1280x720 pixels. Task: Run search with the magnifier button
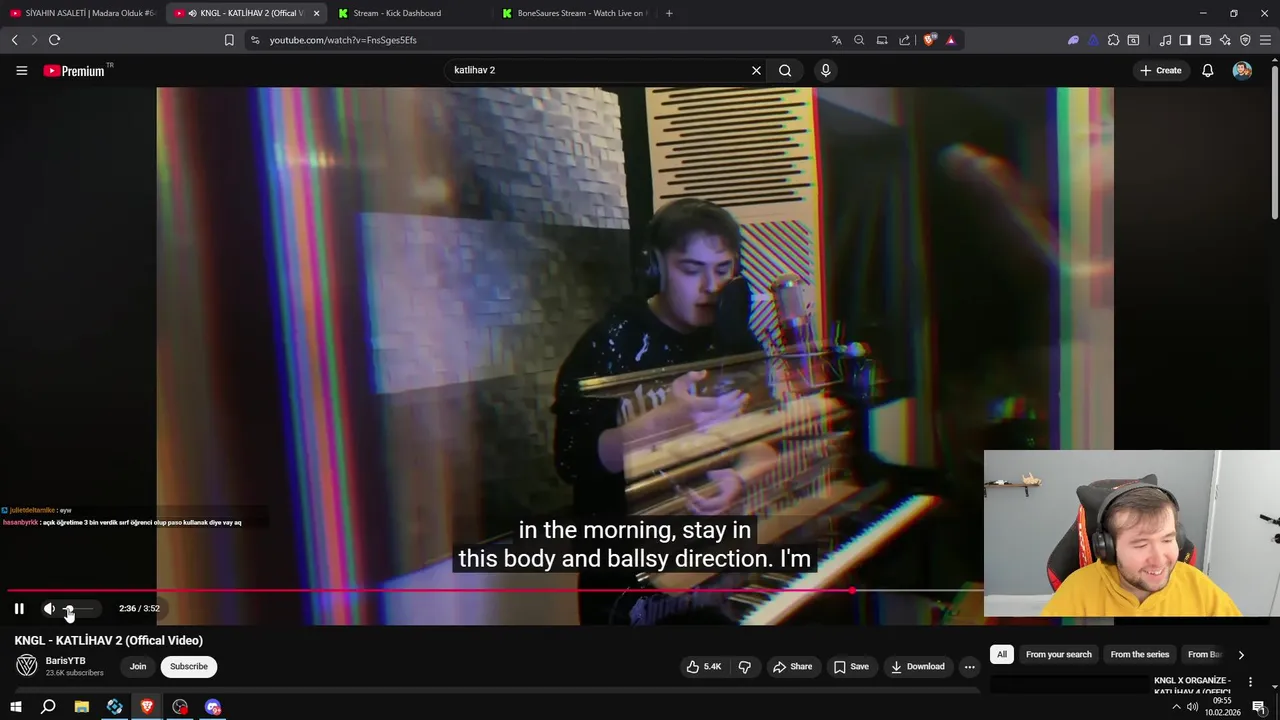[785, 70]
